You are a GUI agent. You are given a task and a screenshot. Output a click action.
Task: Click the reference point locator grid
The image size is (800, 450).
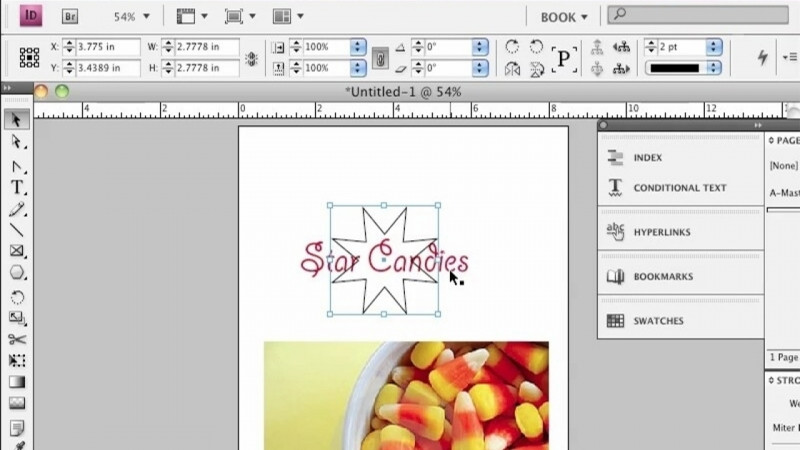29,57
